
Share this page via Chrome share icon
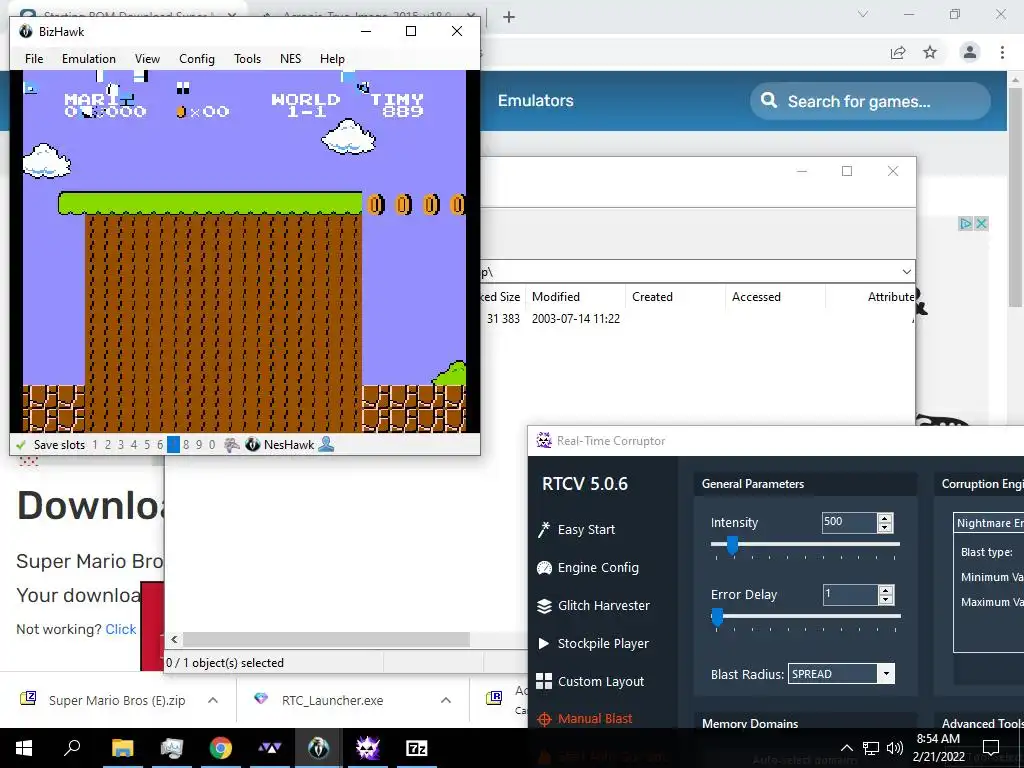click(899, 52)
